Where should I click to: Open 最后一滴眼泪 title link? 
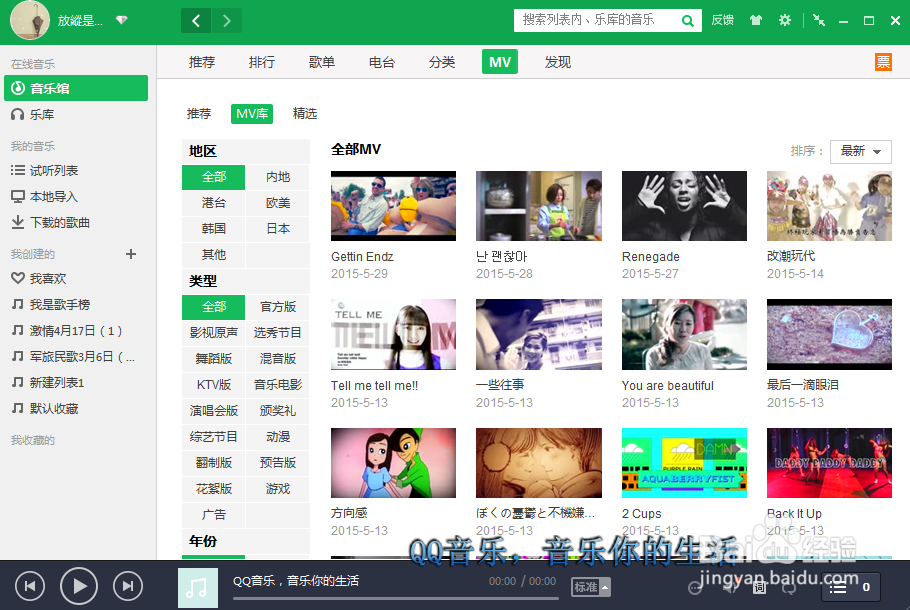[803, 385]
